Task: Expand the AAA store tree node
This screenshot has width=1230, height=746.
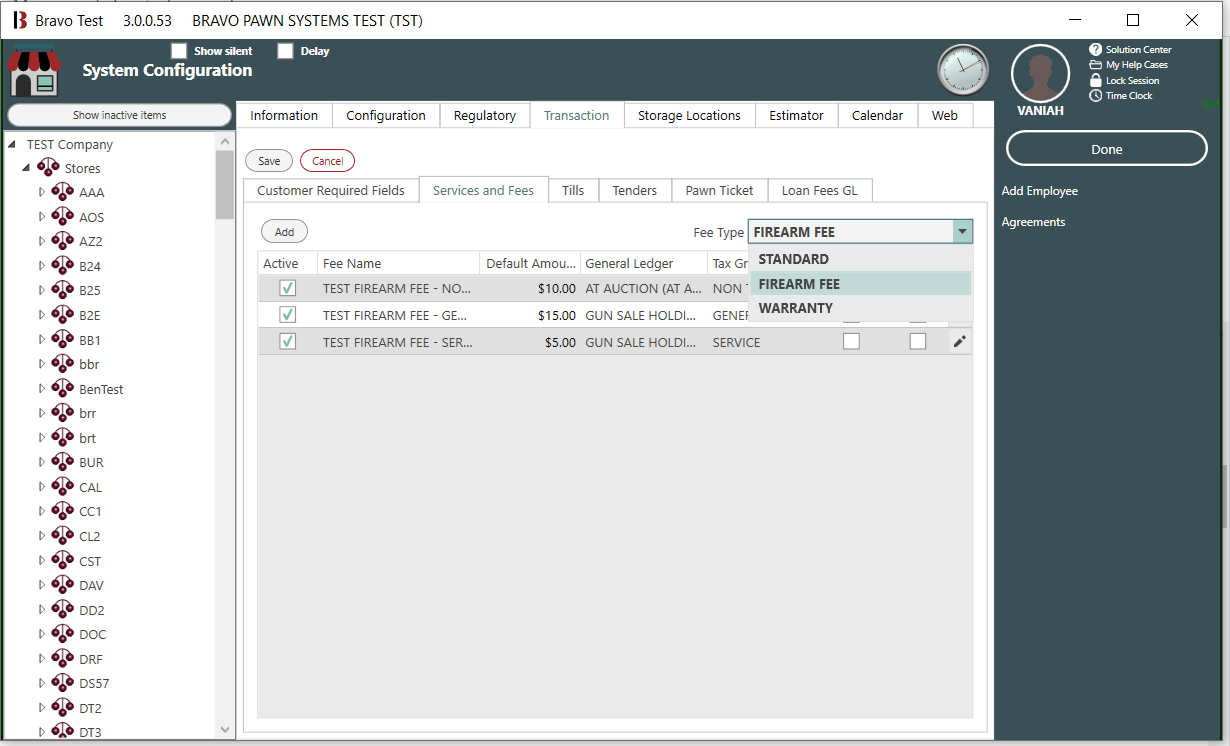Action: coord(42,192)
